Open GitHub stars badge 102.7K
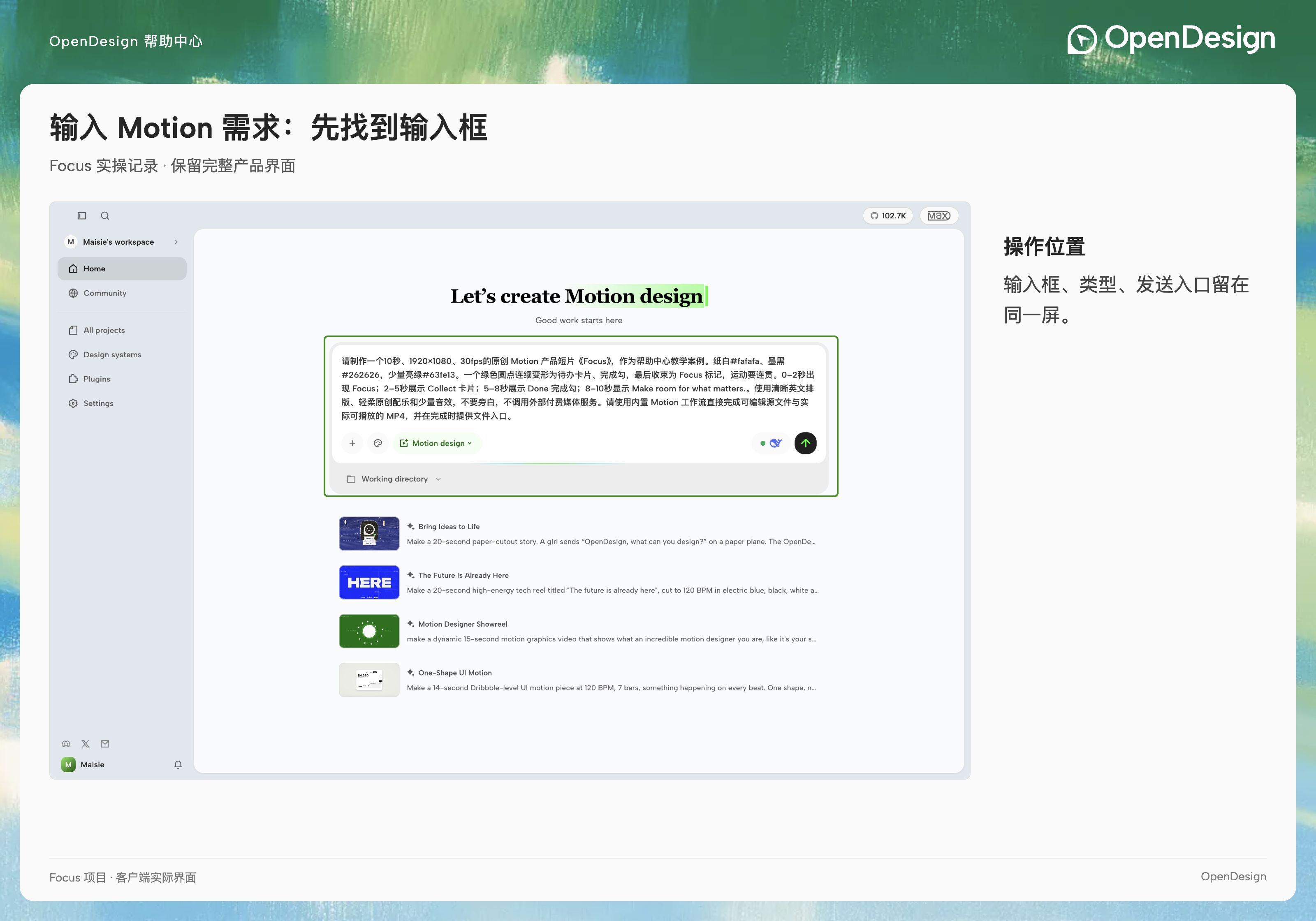 pos(888,215)
